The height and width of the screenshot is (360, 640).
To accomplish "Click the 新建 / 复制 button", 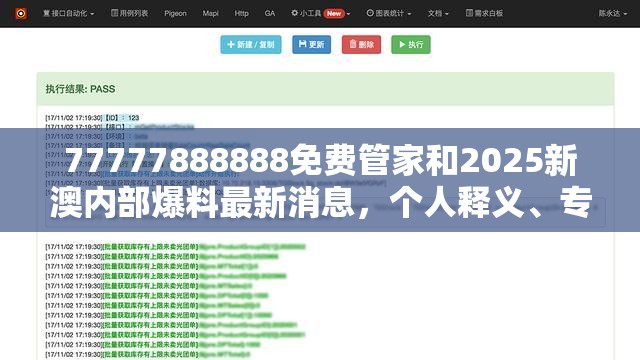I will [x=251, y=44].
